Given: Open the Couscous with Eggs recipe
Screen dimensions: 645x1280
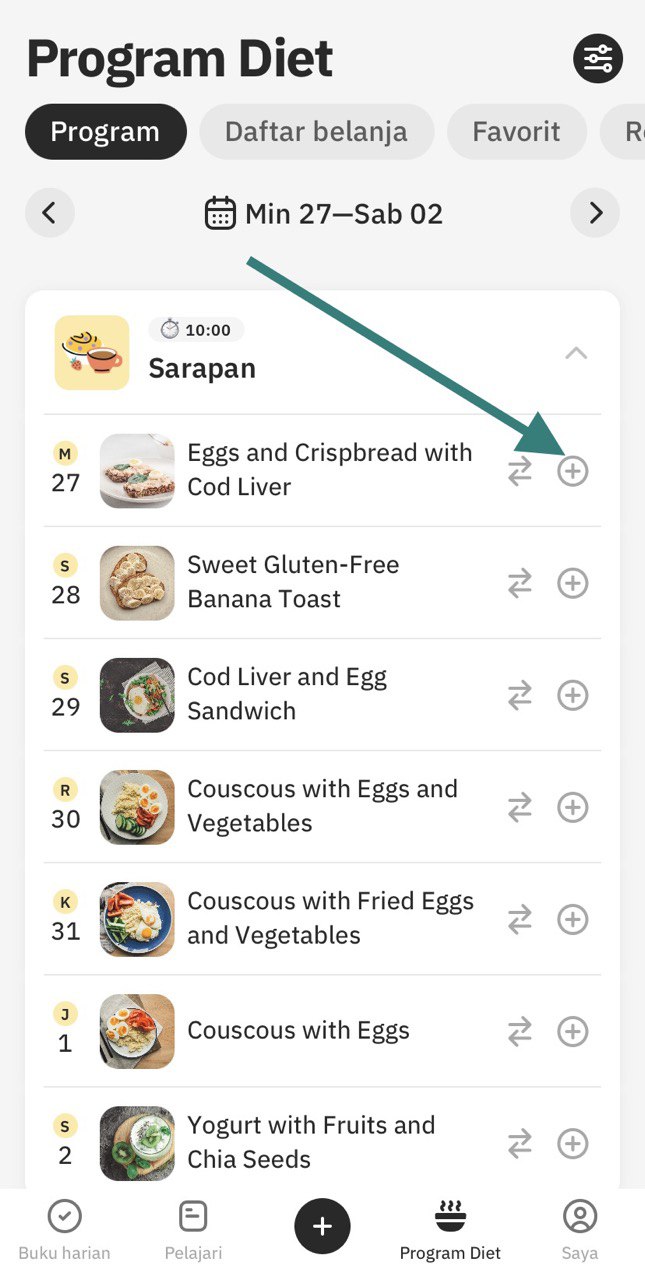Looking at the screenshot, I should [x=298, y=1031].
